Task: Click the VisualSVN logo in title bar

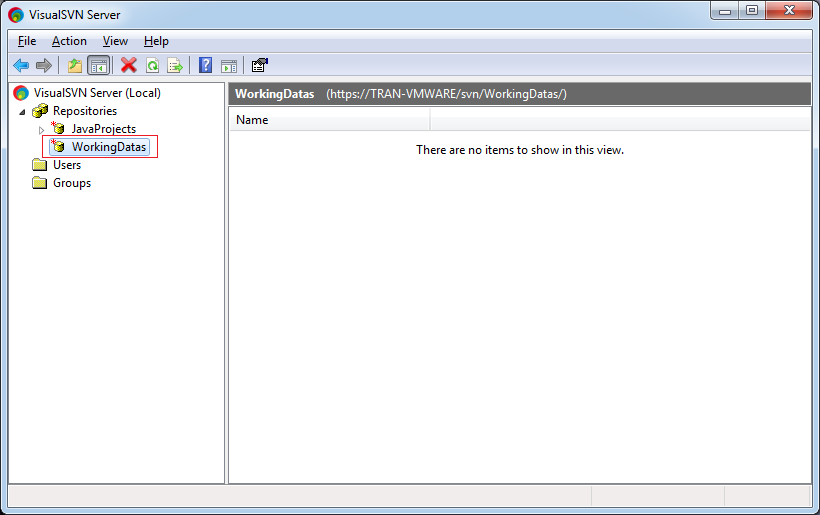Action: [16, 15]
